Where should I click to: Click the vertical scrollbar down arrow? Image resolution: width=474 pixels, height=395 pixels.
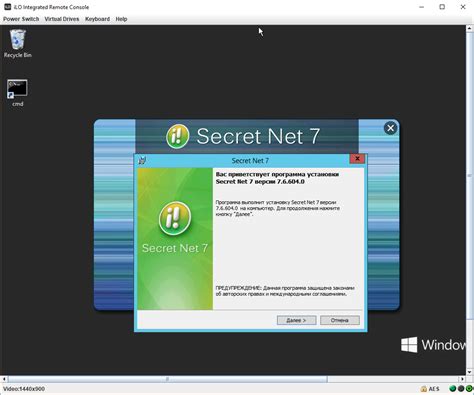pyautogui.click(x=470, y=372)
